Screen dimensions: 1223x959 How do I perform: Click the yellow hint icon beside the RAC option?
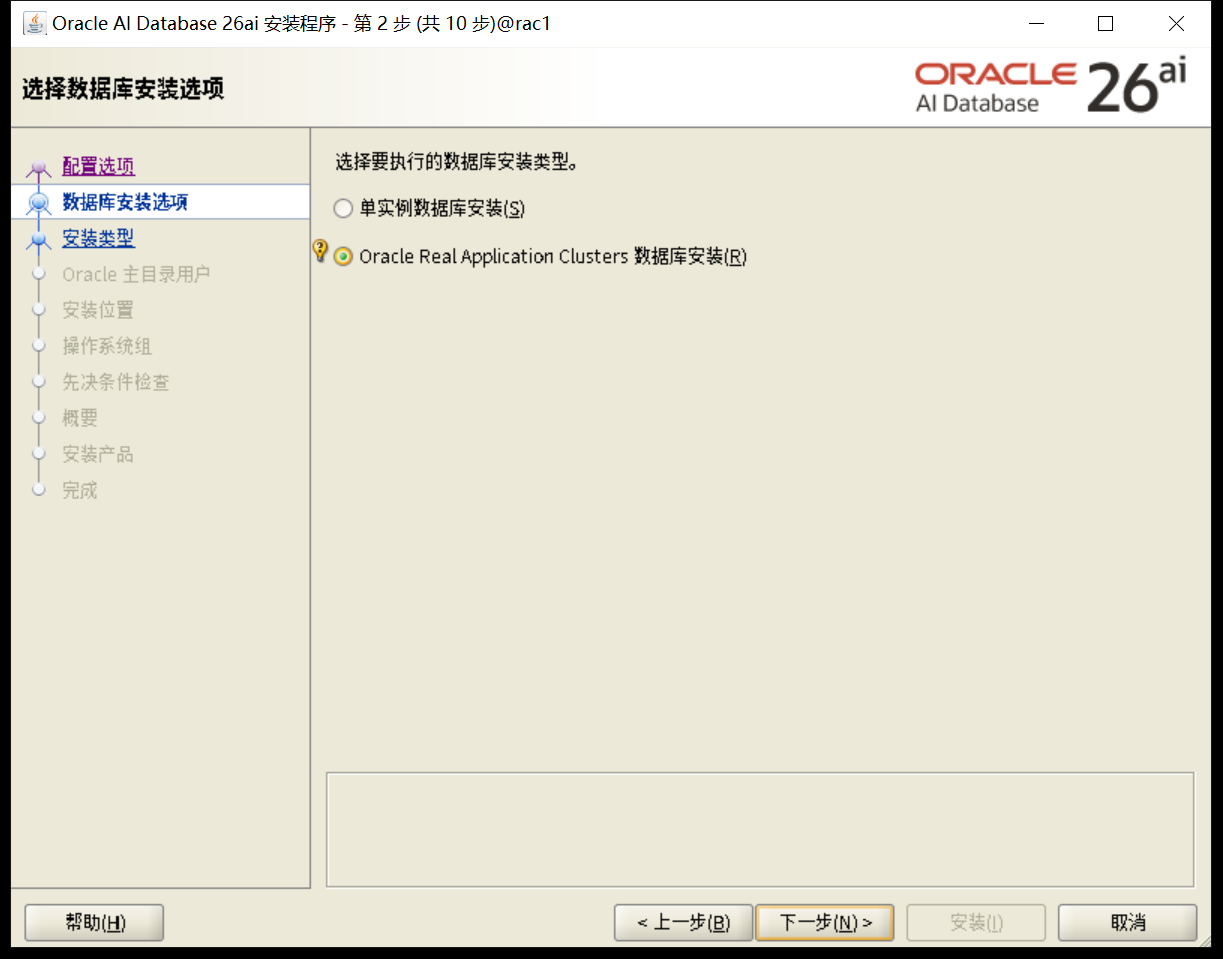[x=320, y=251]
